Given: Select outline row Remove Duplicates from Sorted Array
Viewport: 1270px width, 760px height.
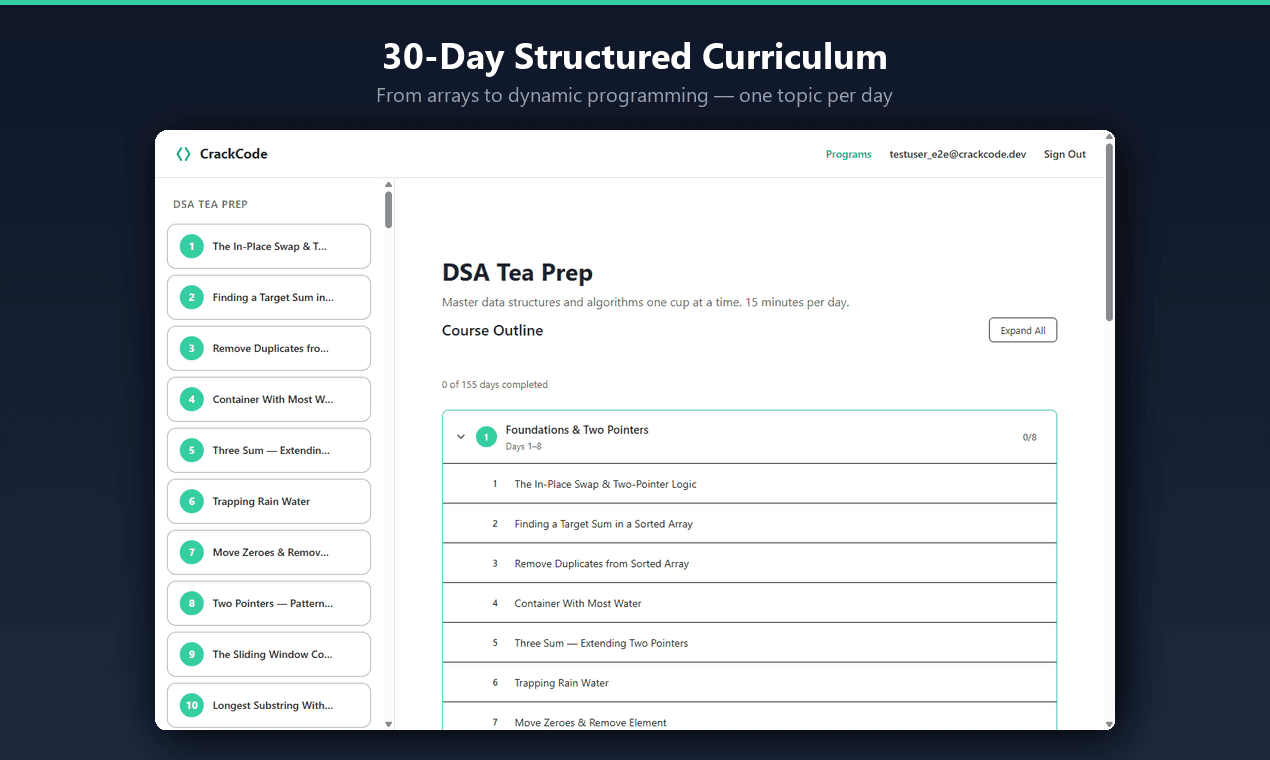Looking at the screenshot, I should tap(749, 564).
